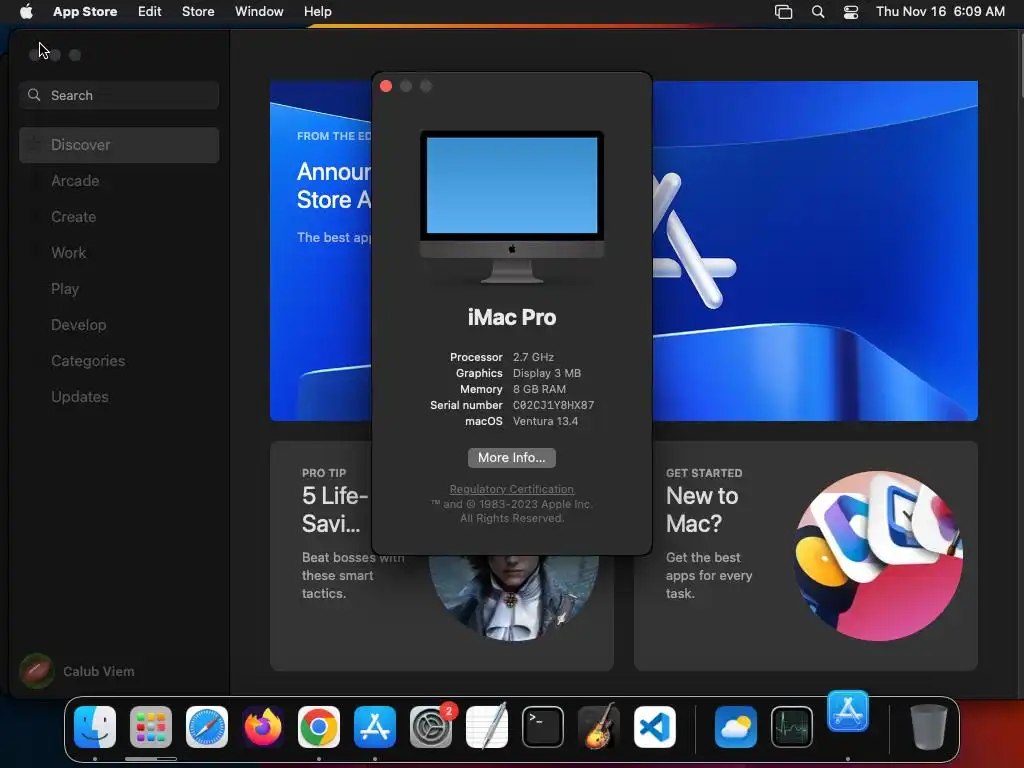Open Develop in the sidebar
This screenshot has width=1024, height=768.
pos(119,325)
